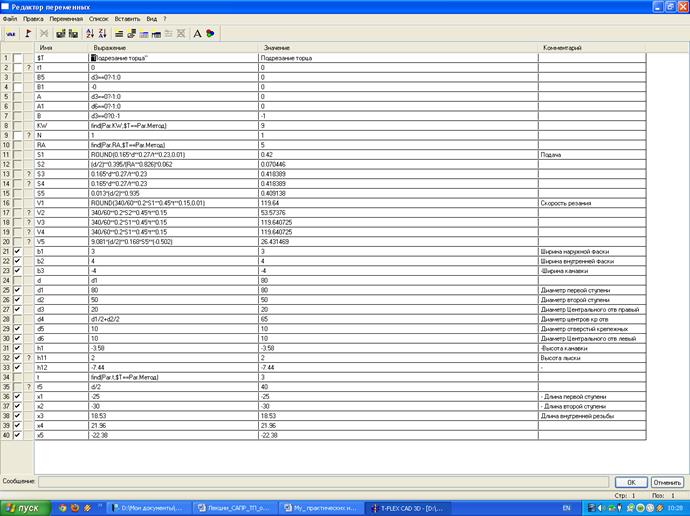
Task: Open the Файл menu
Action: (x=10, y=19)
